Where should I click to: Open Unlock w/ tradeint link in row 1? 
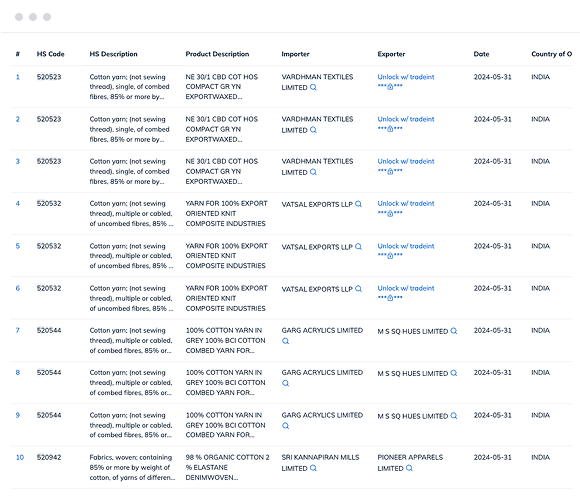coord(406,77)
